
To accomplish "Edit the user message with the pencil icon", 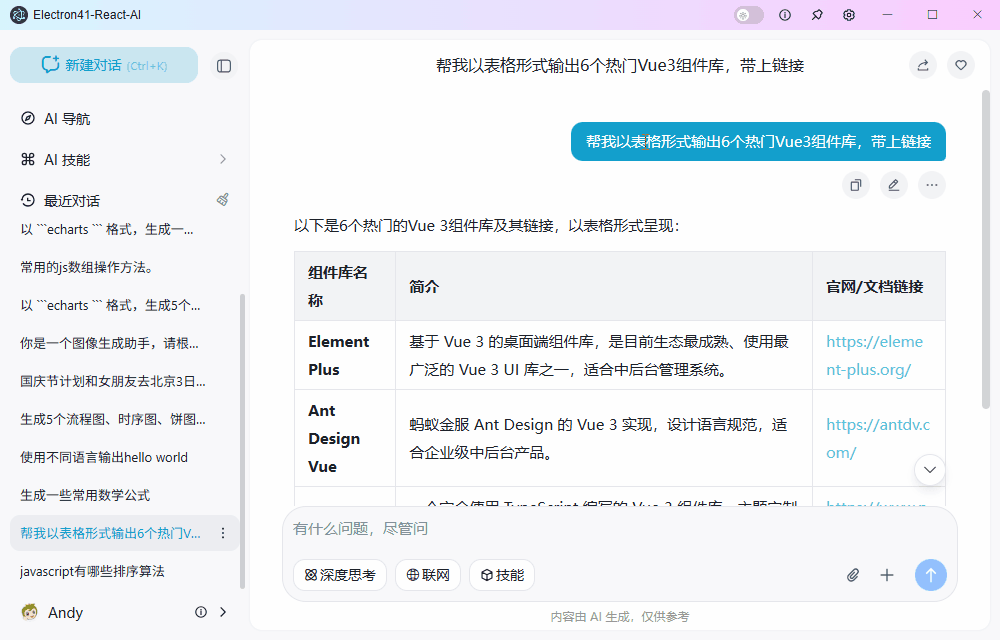I will pos(894,185).
